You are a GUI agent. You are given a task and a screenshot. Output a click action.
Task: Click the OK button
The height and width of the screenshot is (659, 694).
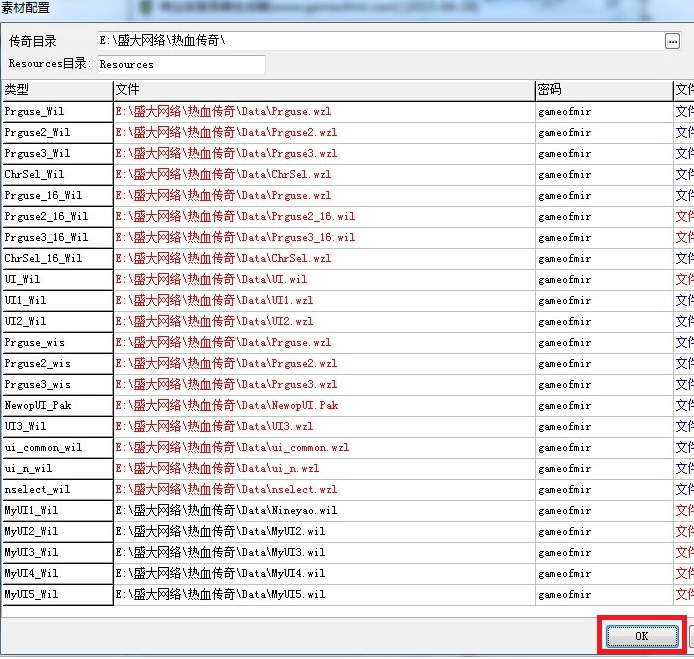coord(641,635)
